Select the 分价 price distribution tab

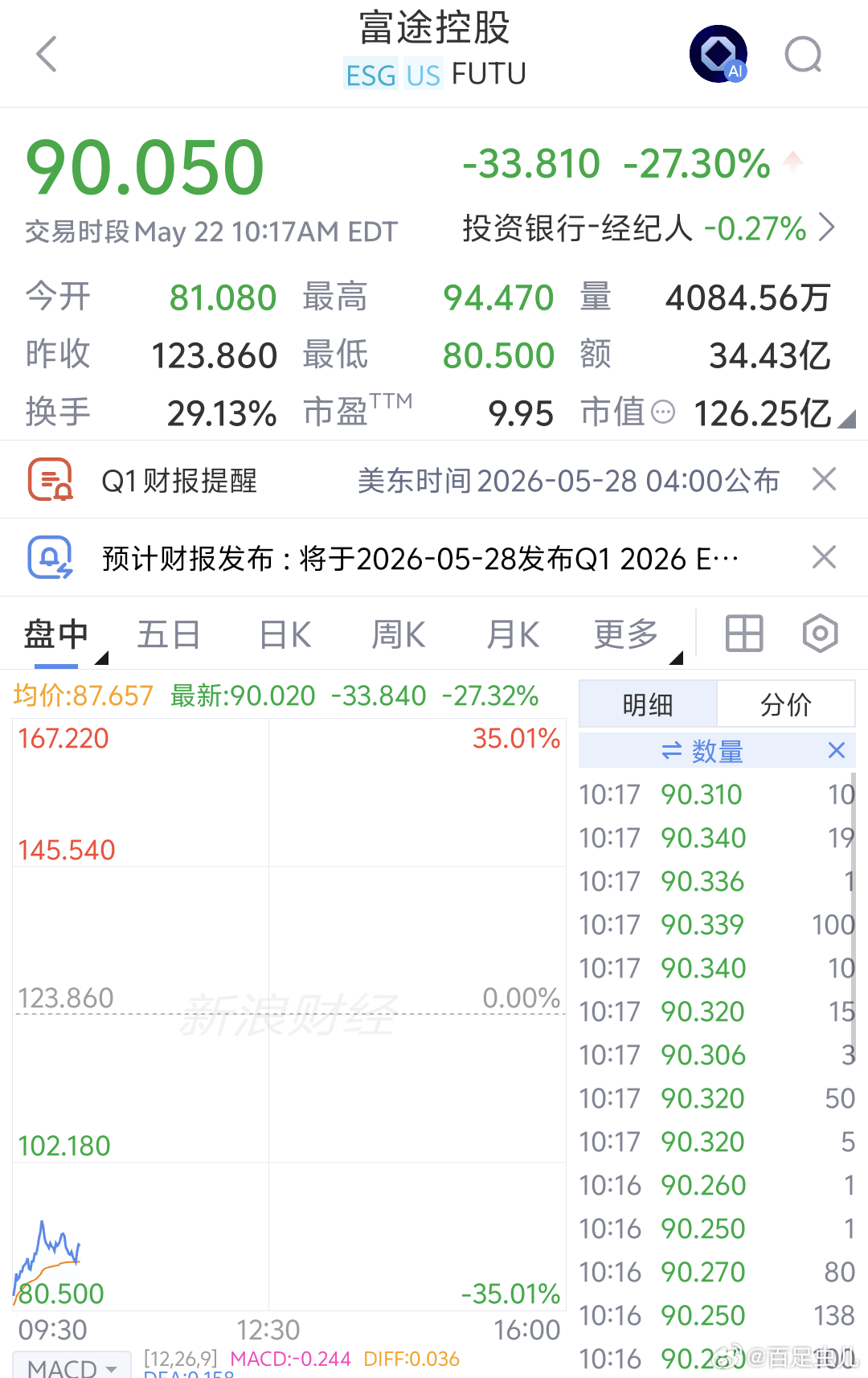coord(786,704)
